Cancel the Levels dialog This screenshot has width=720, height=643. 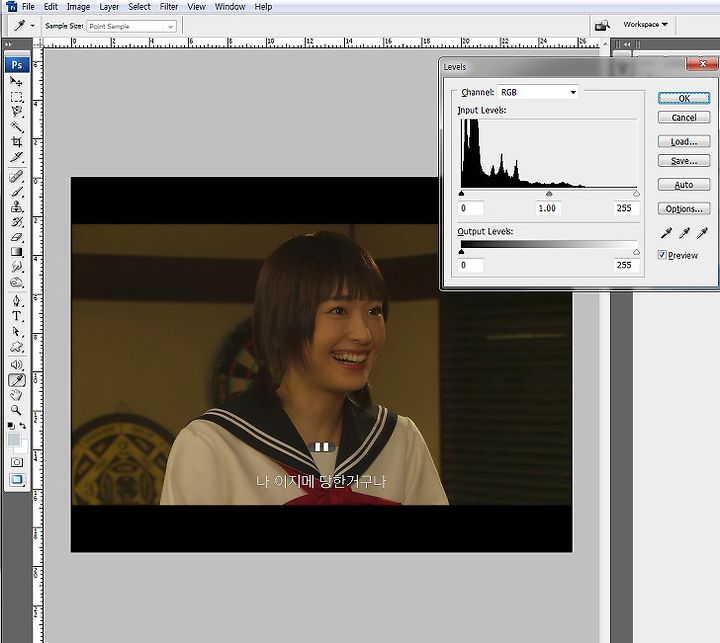(684, 118)
